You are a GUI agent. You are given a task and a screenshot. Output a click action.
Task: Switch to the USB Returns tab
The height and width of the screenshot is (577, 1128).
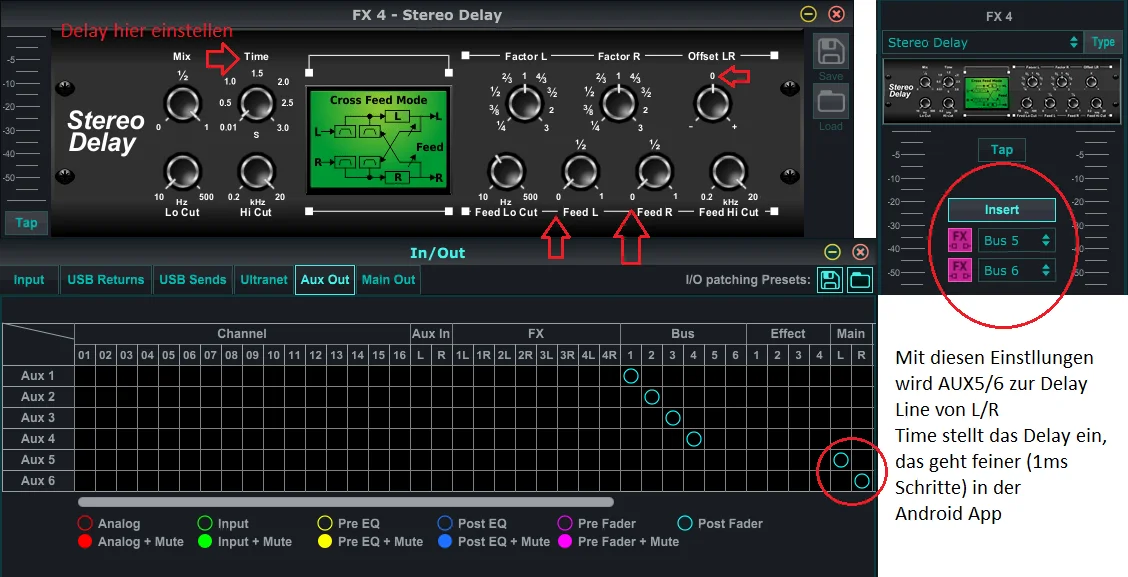[106, 280]
